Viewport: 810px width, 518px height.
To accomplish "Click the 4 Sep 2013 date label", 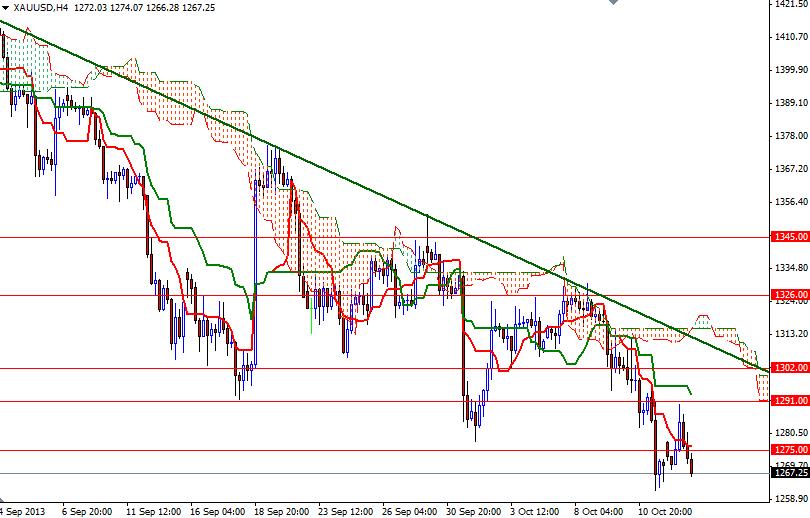I will click(x=23, y=512).
